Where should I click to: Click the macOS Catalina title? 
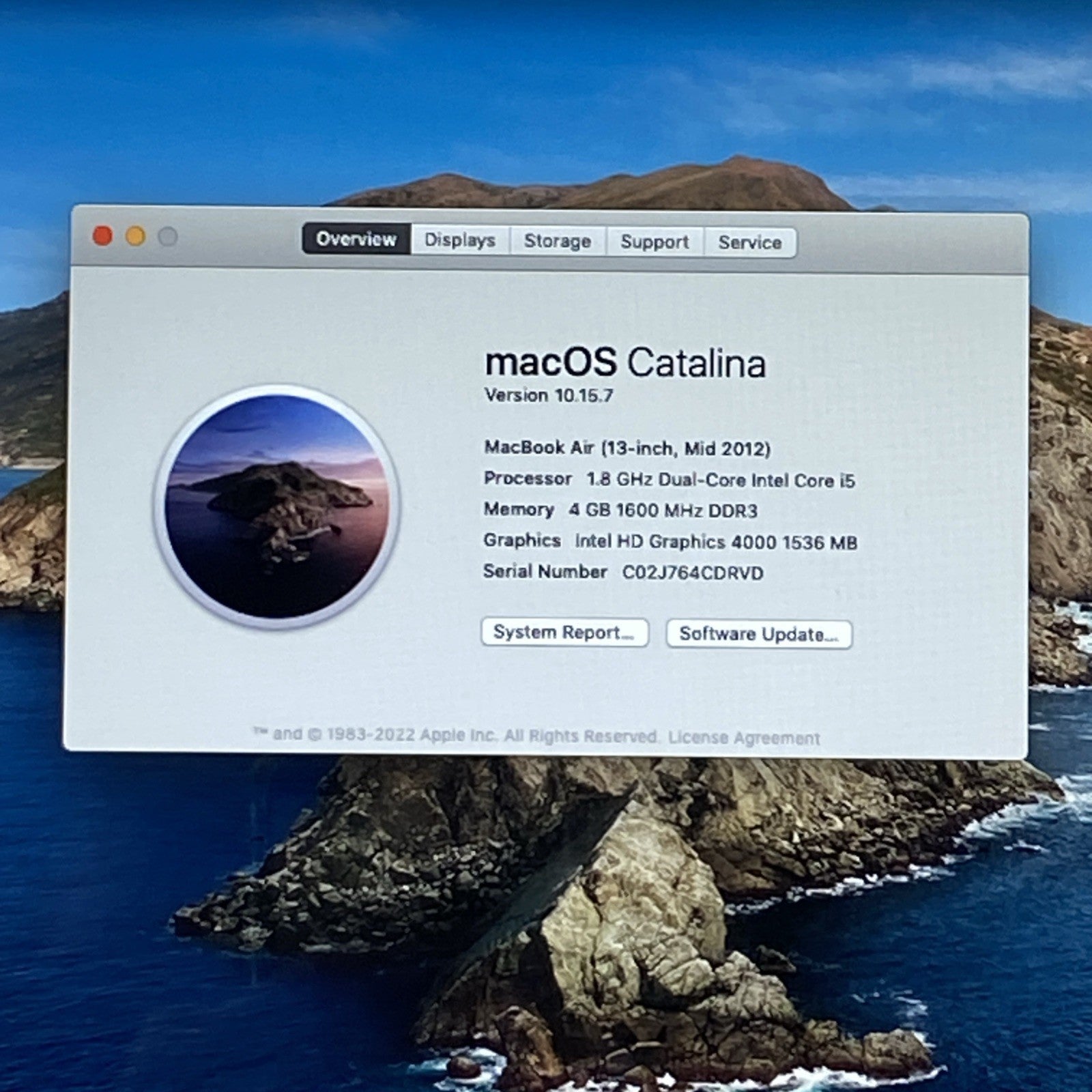(625, 362)
